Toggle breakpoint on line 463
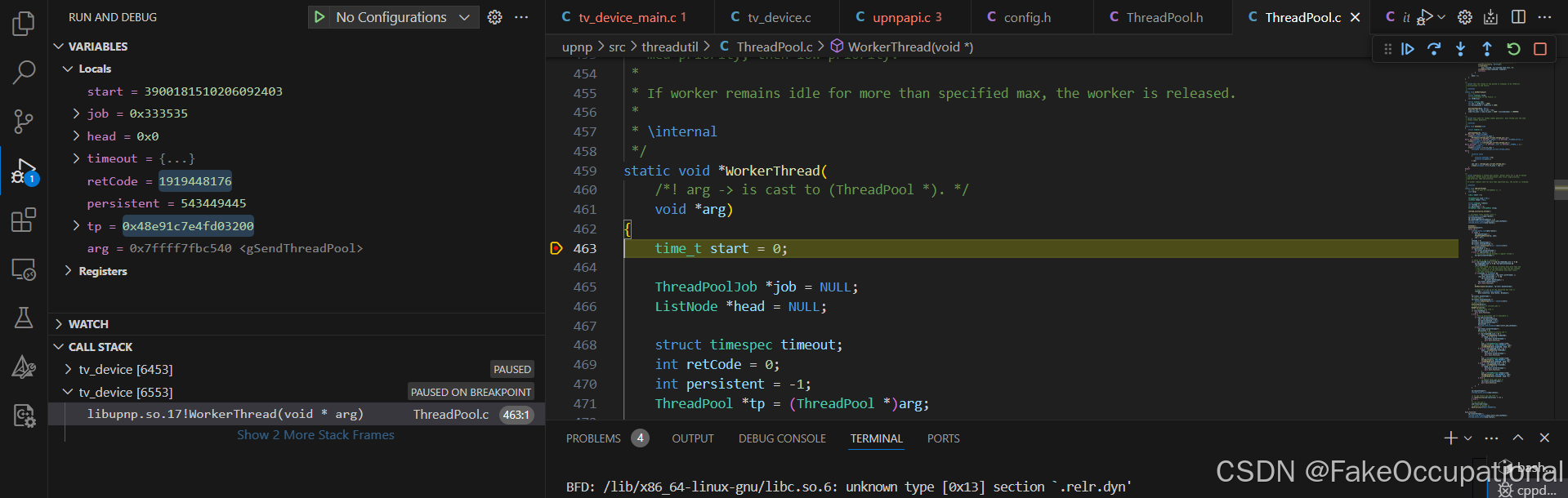 (556, 248)
